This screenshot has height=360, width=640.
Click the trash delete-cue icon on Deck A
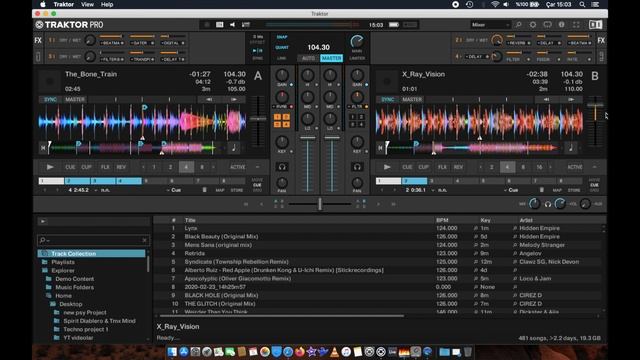pyautogui.click(x=204, y=190)
